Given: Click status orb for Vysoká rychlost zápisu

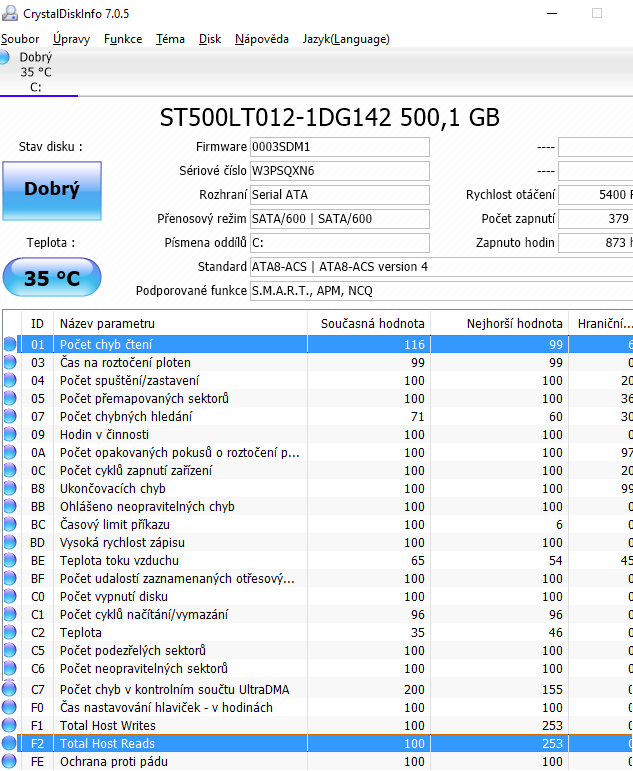Looking at the screenshot, I should pos(10,542).
